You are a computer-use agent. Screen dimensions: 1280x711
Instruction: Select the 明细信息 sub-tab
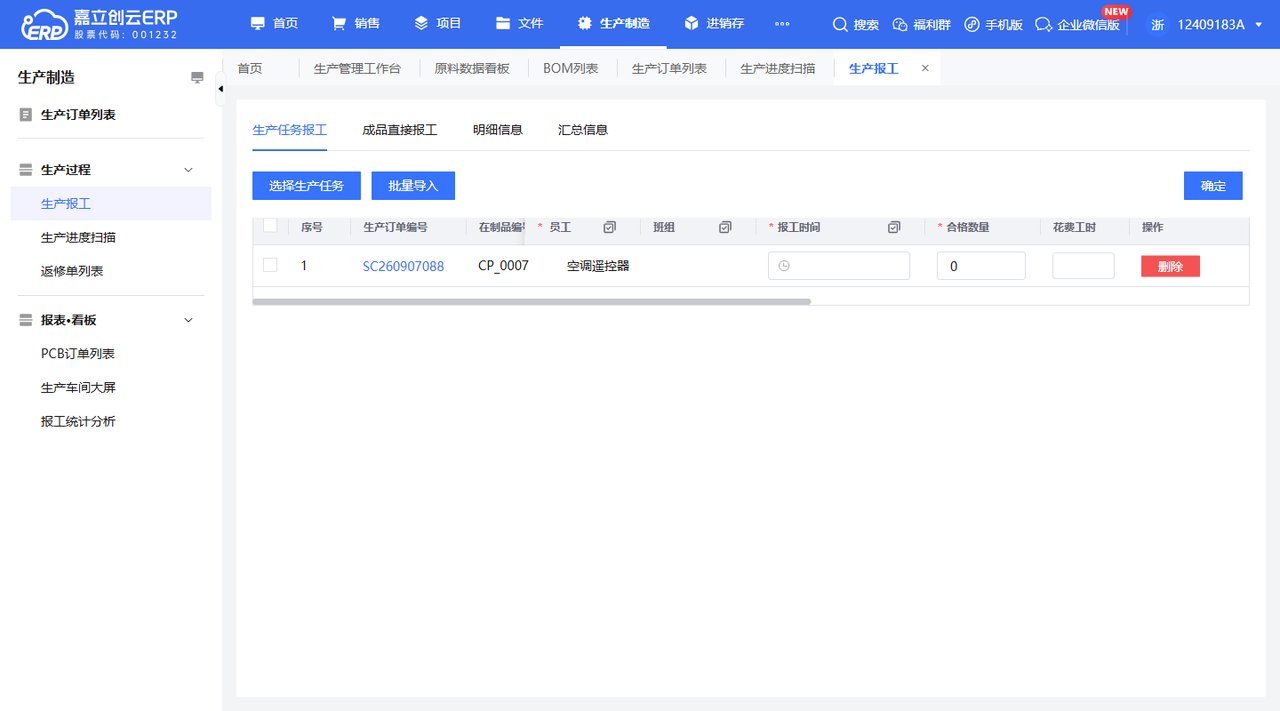pyautogui.click(x=498, y=130)
